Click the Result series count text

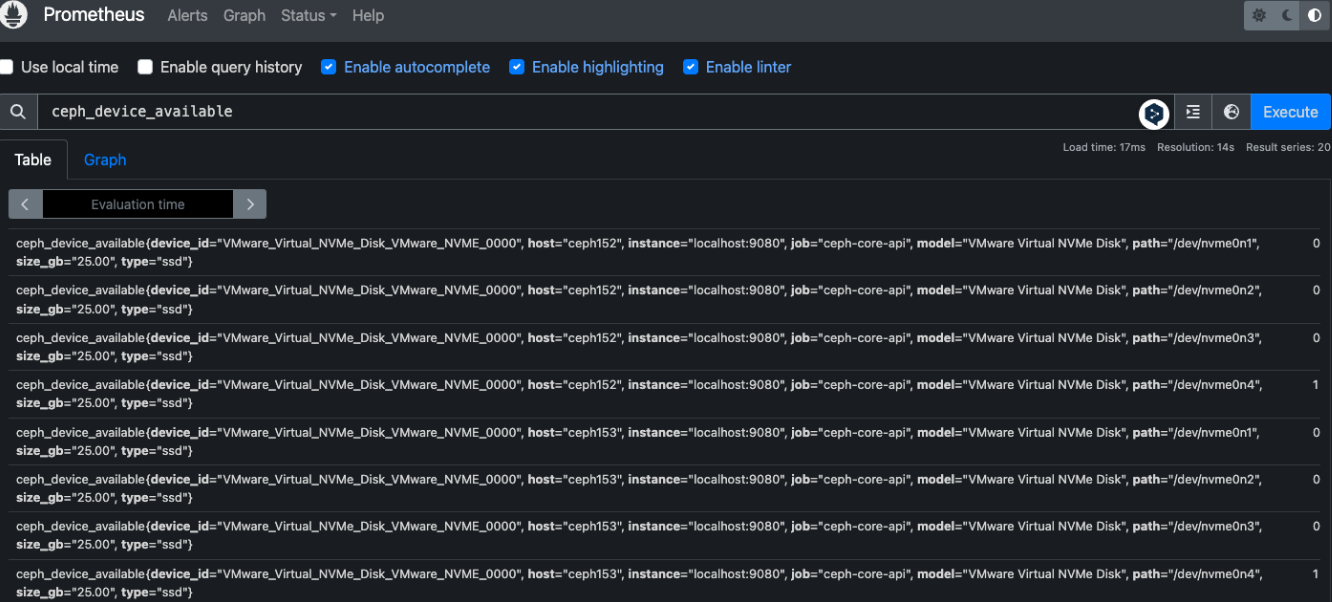(1288, 147)
